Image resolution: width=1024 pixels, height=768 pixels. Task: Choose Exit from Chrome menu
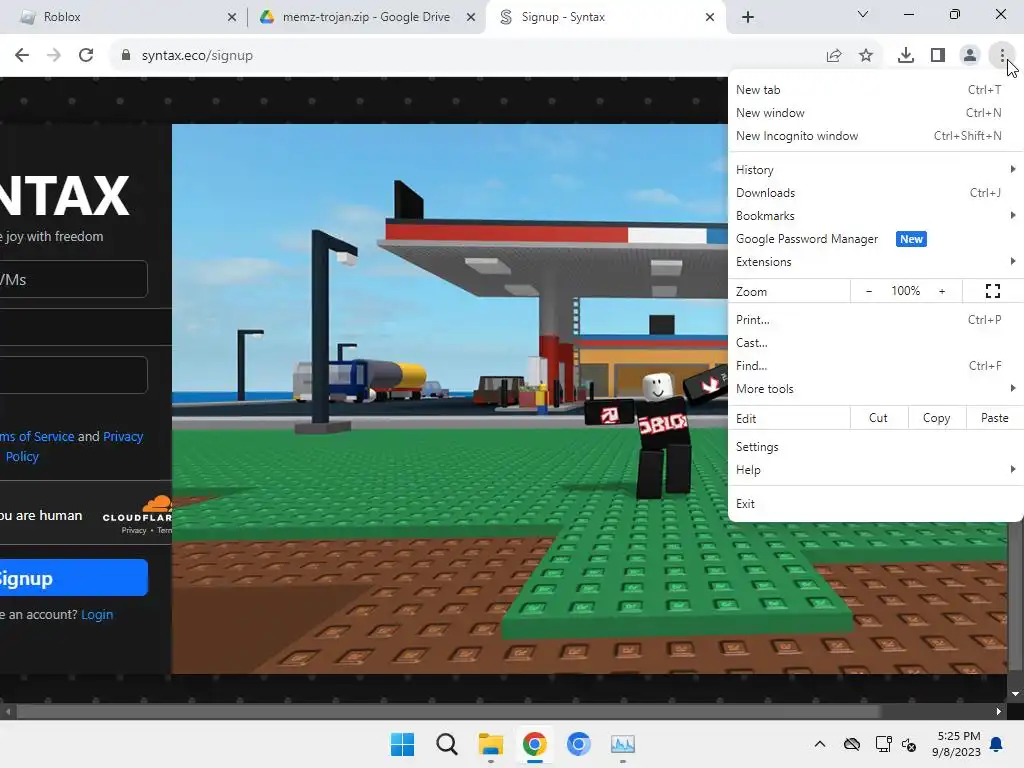875,504
